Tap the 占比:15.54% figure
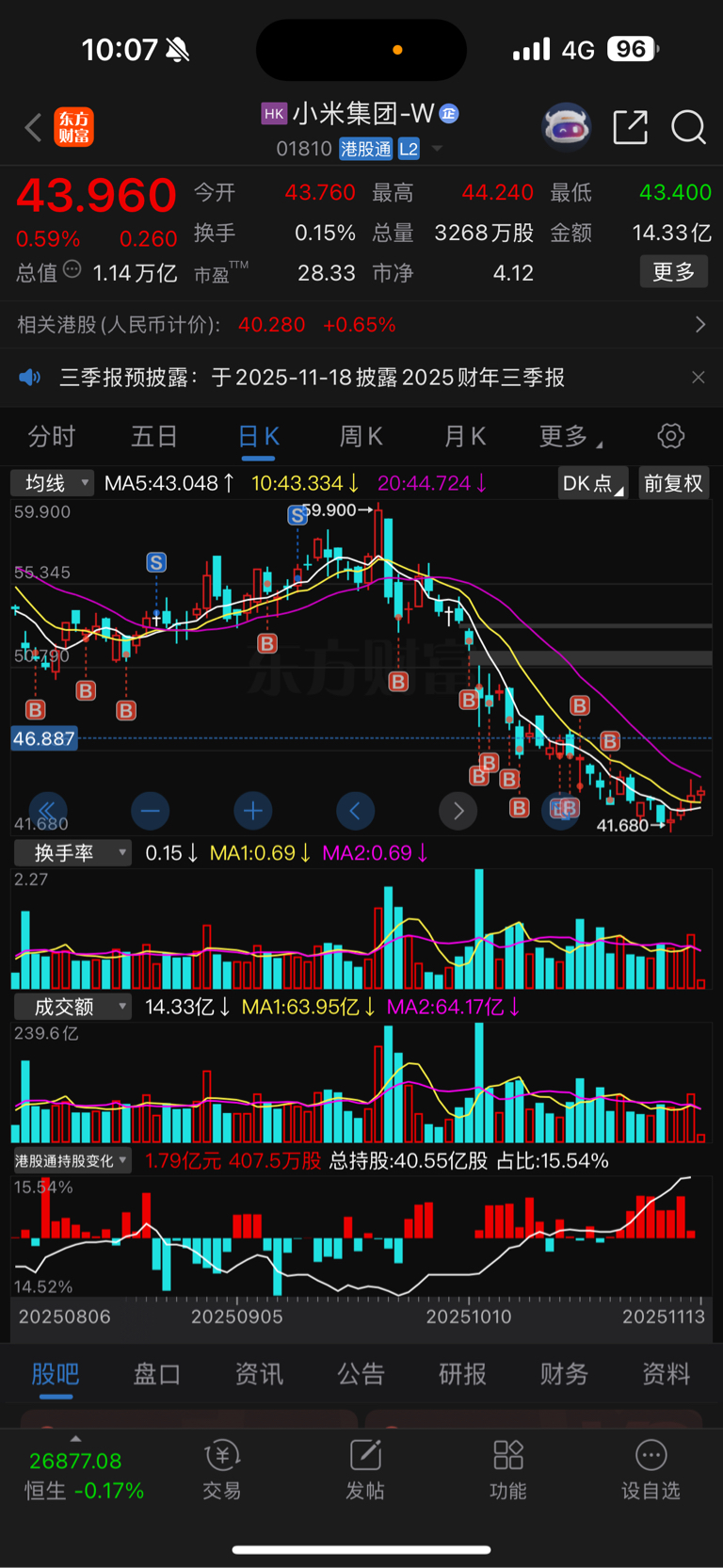The image size is (723, 1568). 553,1161
